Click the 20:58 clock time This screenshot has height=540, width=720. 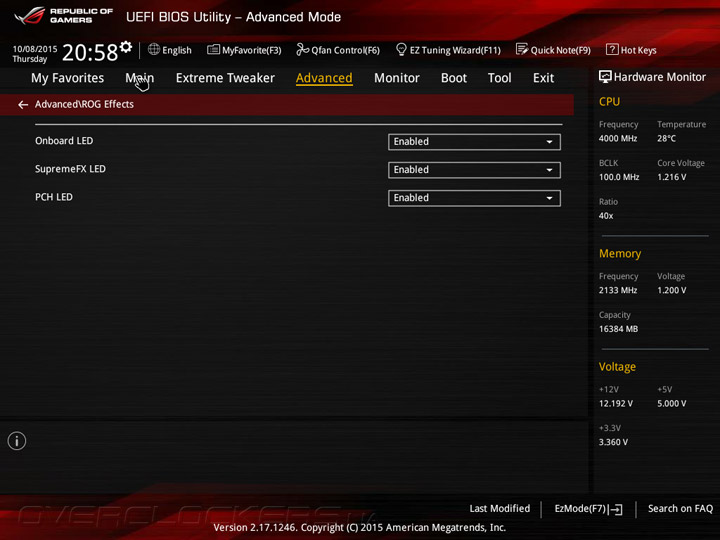pyautogui.click(x=90, y=53)
